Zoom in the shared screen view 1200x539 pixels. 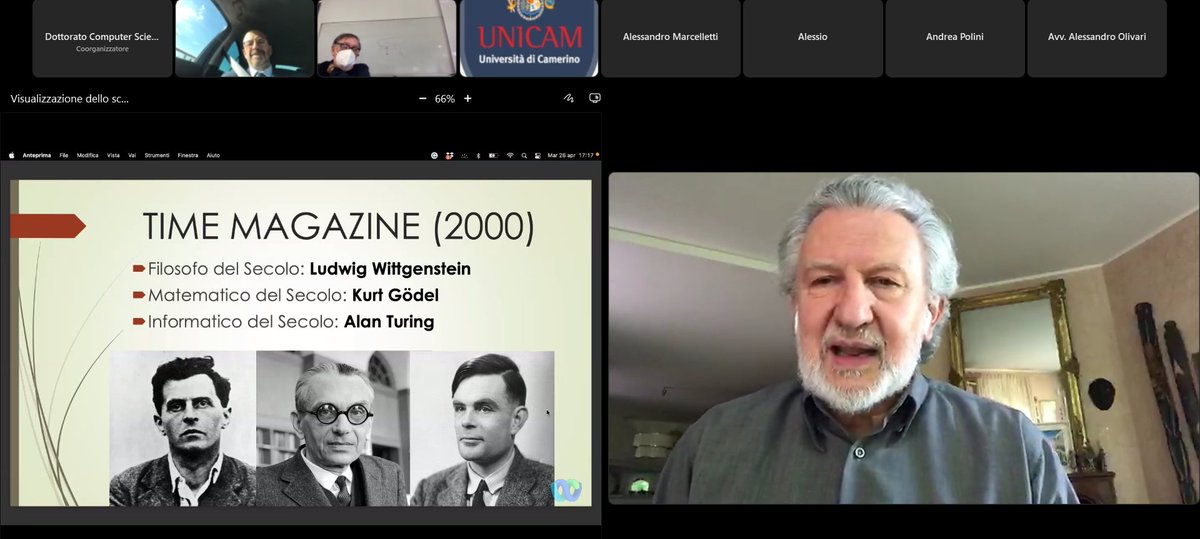coord(467,99)
